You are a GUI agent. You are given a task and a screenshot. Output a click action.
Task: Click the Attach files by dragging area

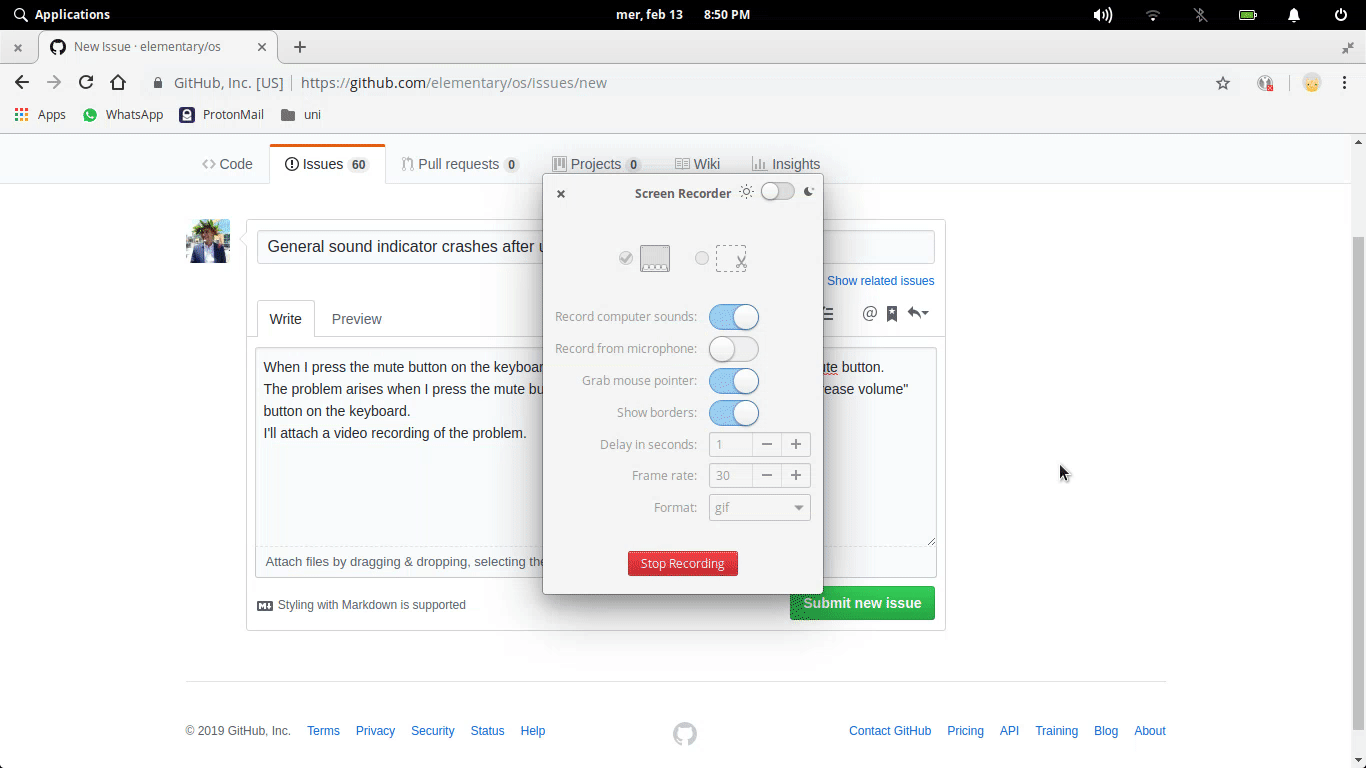[595, 562]
